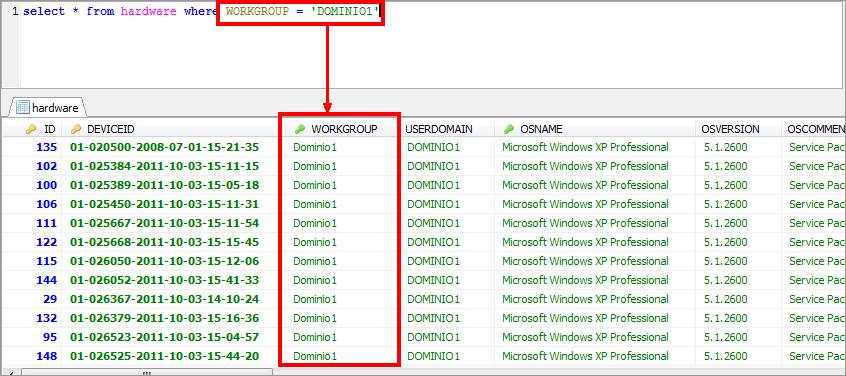Click 'hardware' table name in the query
Viewport: 846px width, 376px height.
click(x=148, y=11)
